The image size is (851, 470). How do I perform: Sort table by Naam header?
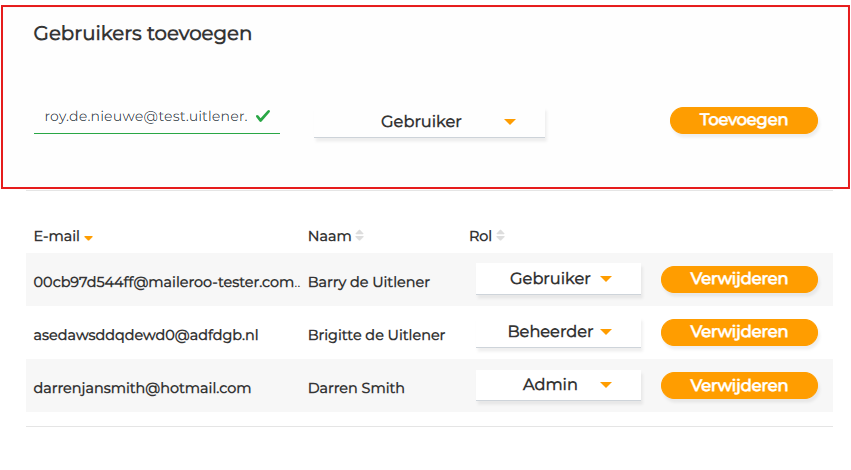tap(329, 236)
